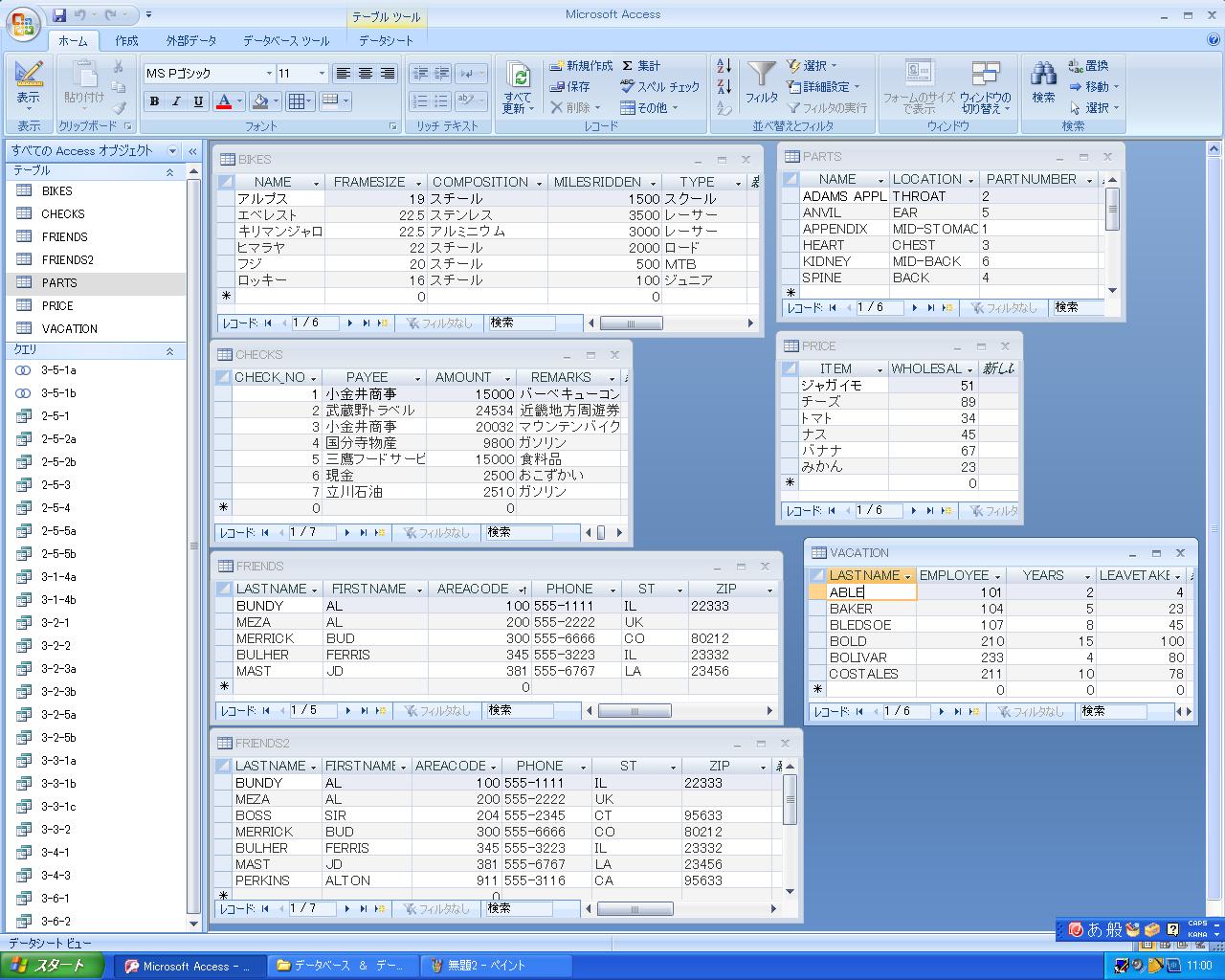Open データベース & データ folder taskbar item
This screenshot has width=1225, height=980.
tap(342, 966)
